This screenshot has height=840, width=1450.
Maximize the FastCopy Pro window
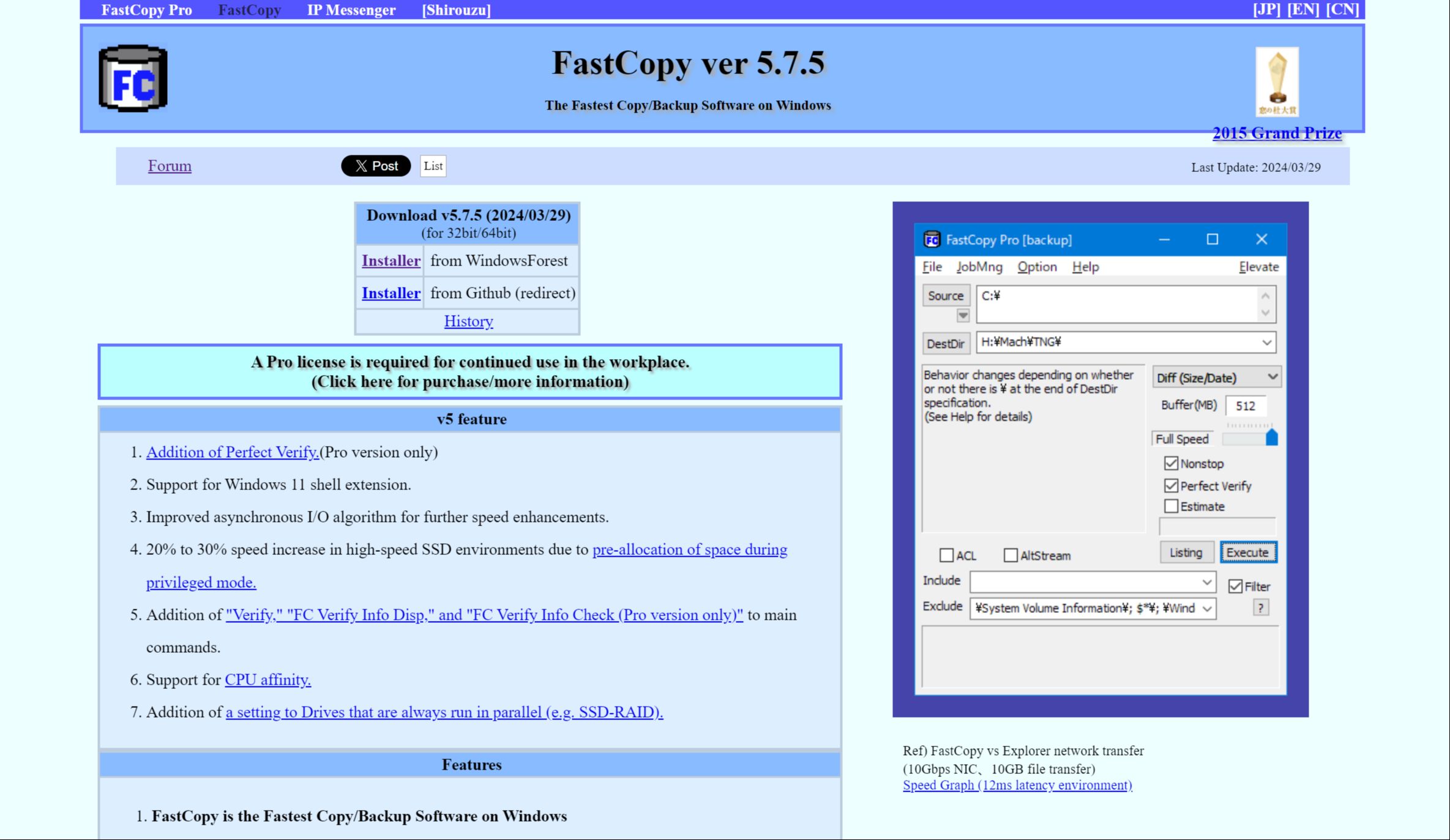tap(1212, 239)
